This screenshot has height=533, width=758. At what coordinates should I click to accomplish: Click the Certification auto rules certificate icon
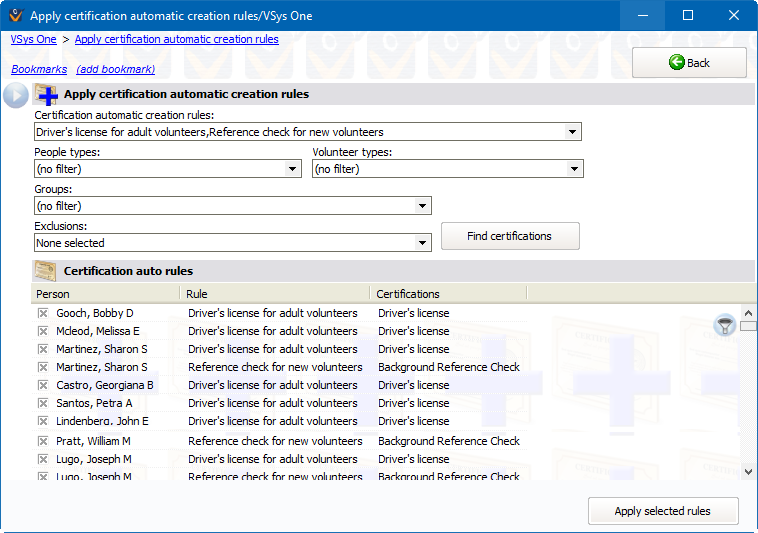coord(45,271)
